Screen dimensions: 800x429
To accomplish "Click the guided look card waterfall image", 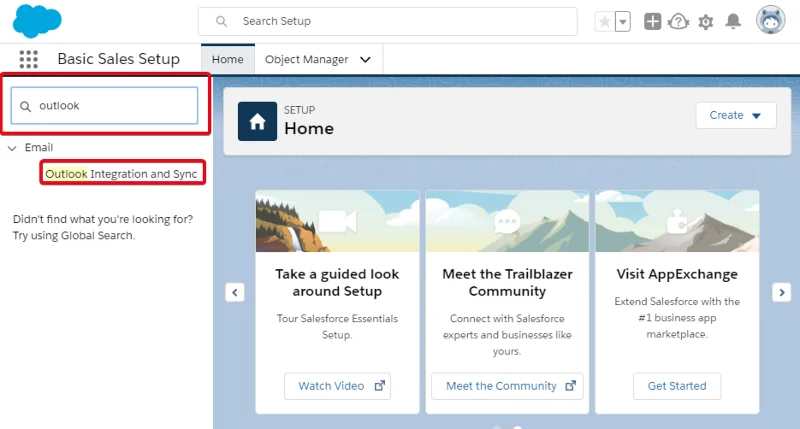I will tap(337, 221).
